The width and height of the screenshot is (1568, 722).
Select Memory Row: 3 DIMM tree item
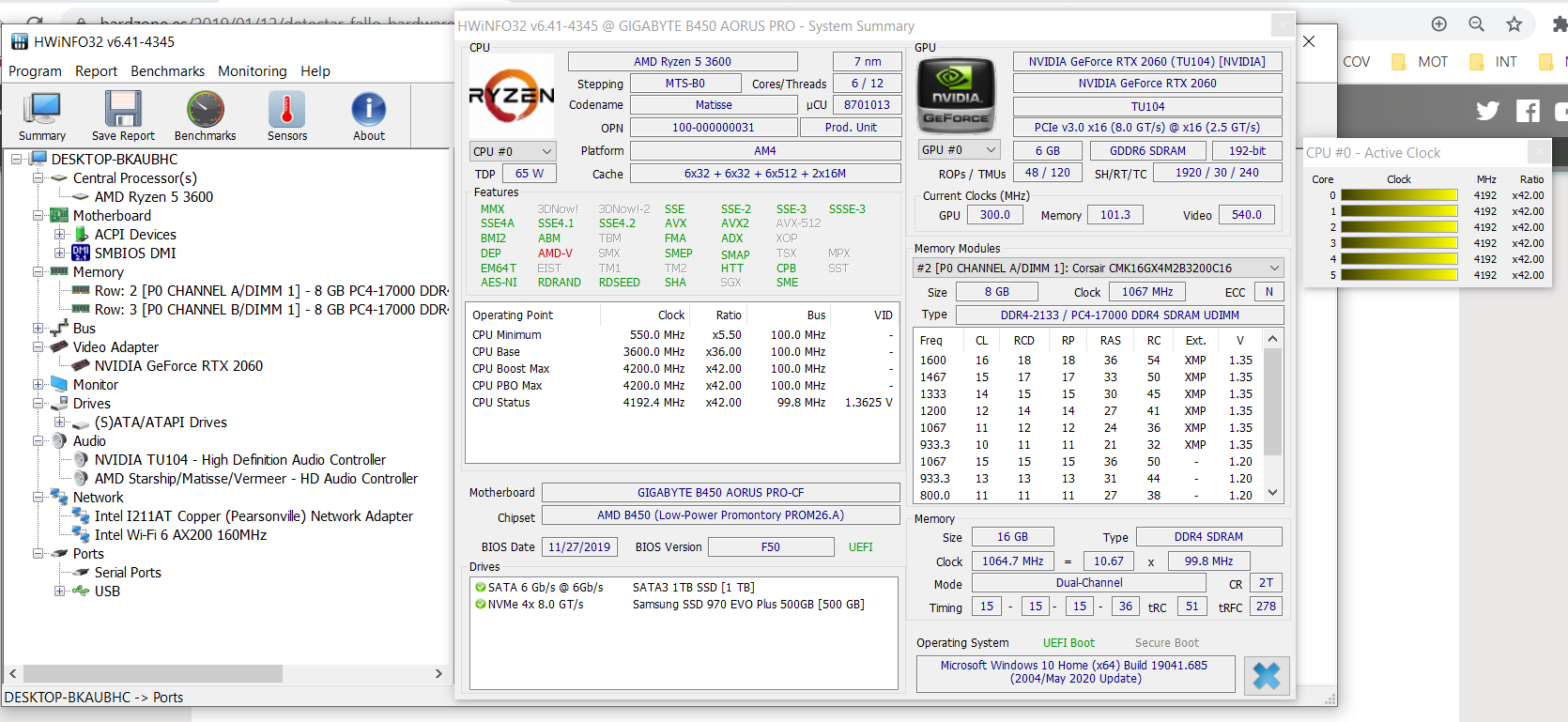(270, 310)
